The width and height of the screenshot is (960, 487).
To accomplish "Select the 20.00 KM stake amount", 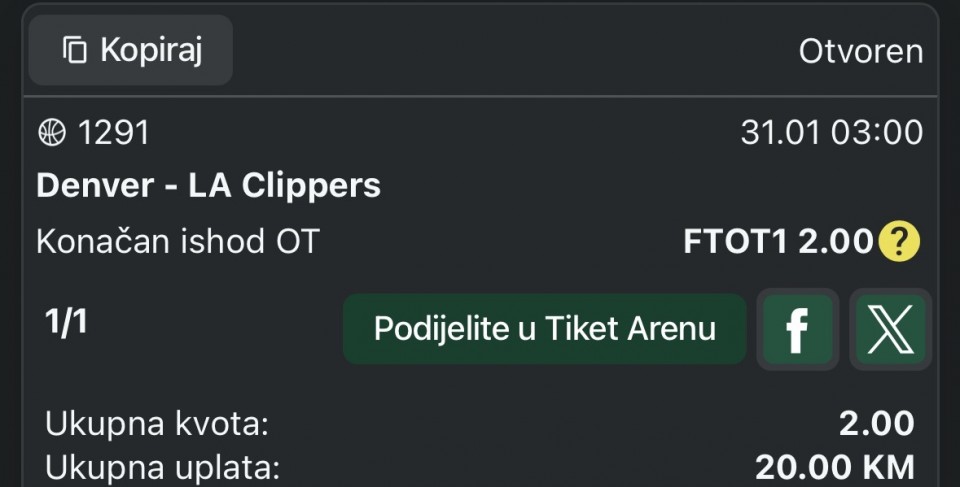I will tap(834, 468).
